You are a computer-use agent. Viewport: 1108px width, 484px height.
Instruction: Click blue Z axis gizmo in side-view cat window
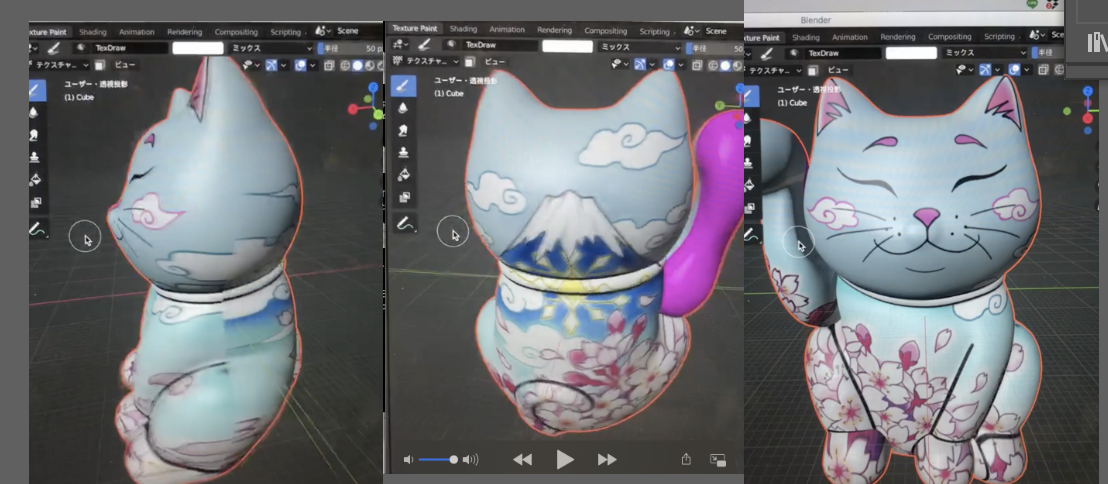[374, 88]
